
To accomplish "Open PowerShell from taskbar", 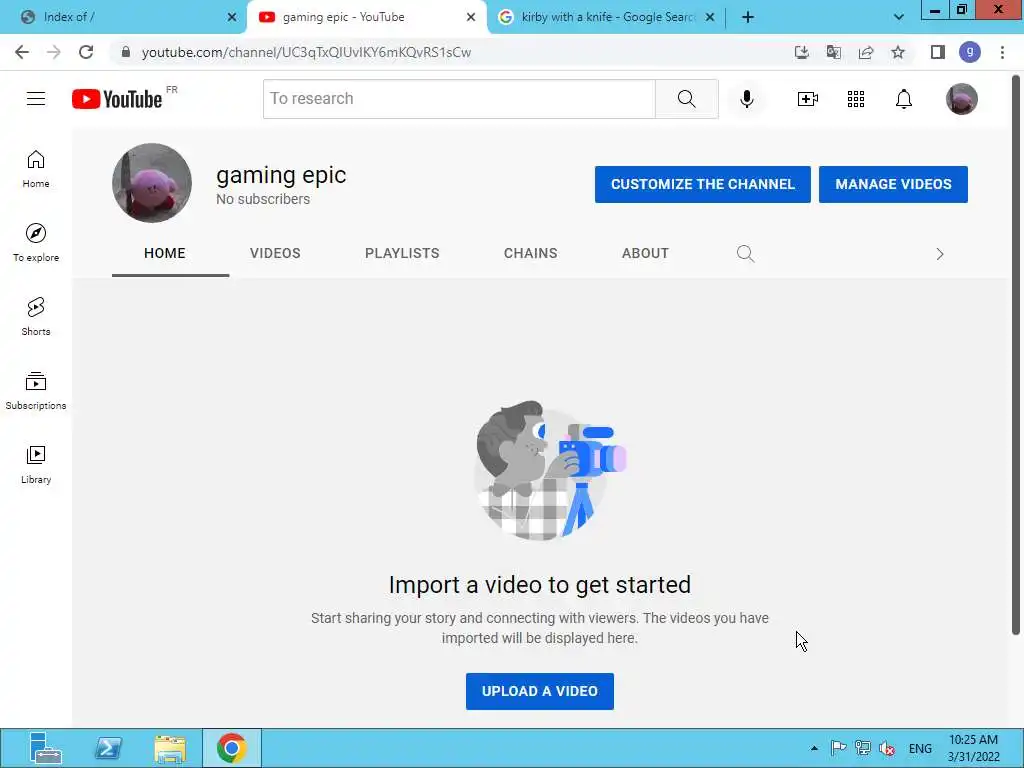I will [x=108, y=748].
